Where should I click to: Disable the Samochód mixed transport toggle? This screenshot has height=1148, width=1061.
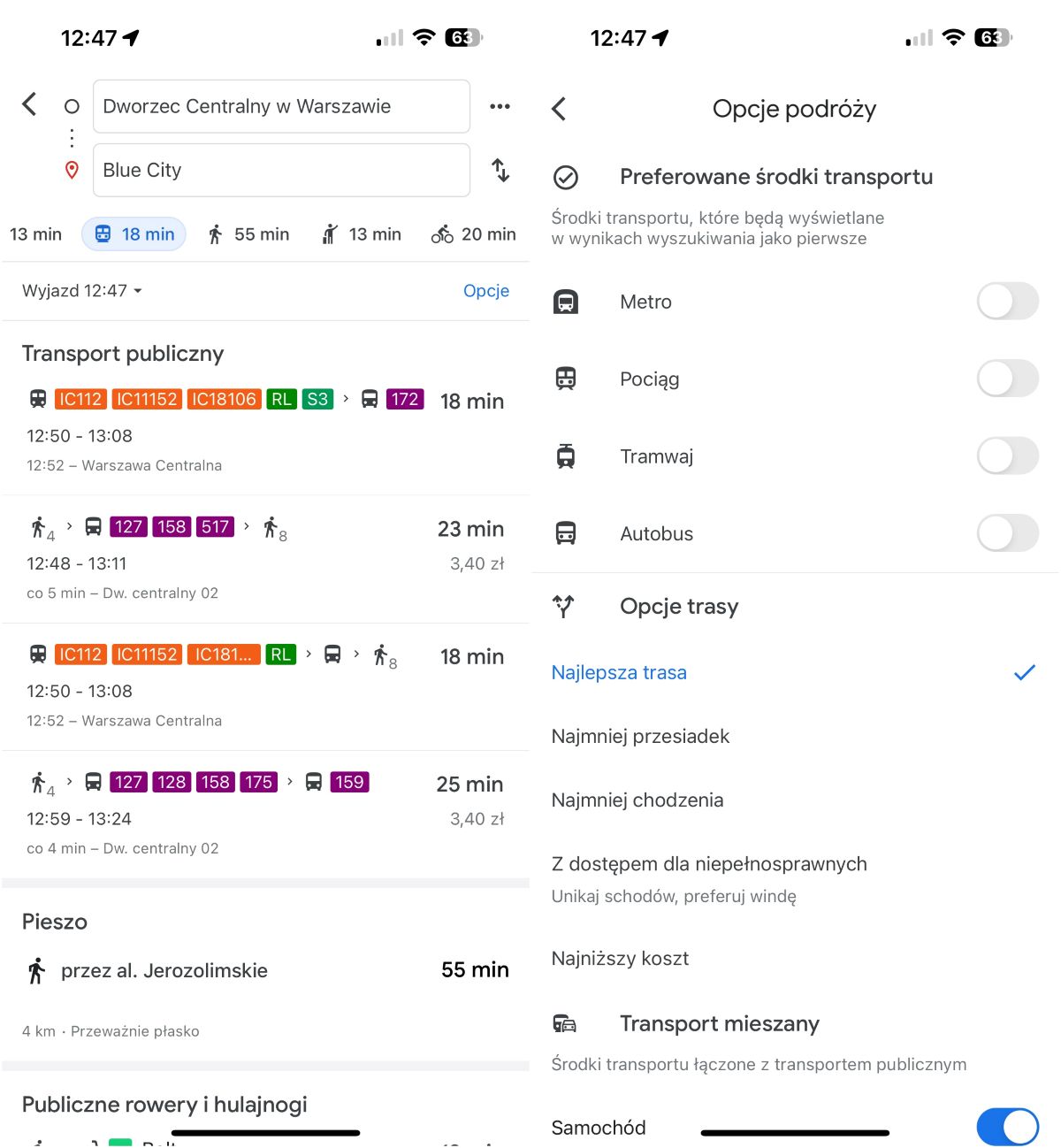point(1007,1128)
